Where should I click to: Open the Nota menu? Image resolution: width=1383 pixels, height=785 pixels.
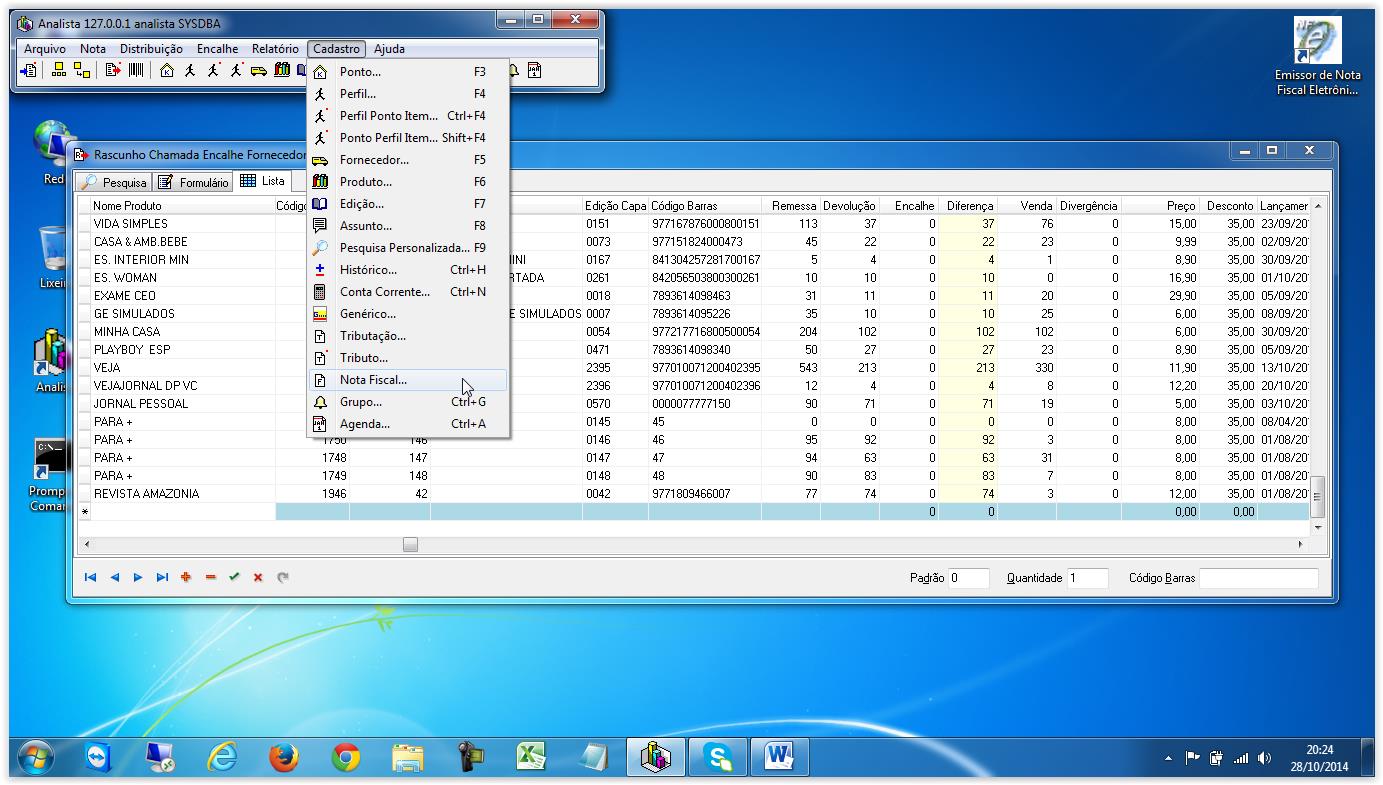click(93, 48)
